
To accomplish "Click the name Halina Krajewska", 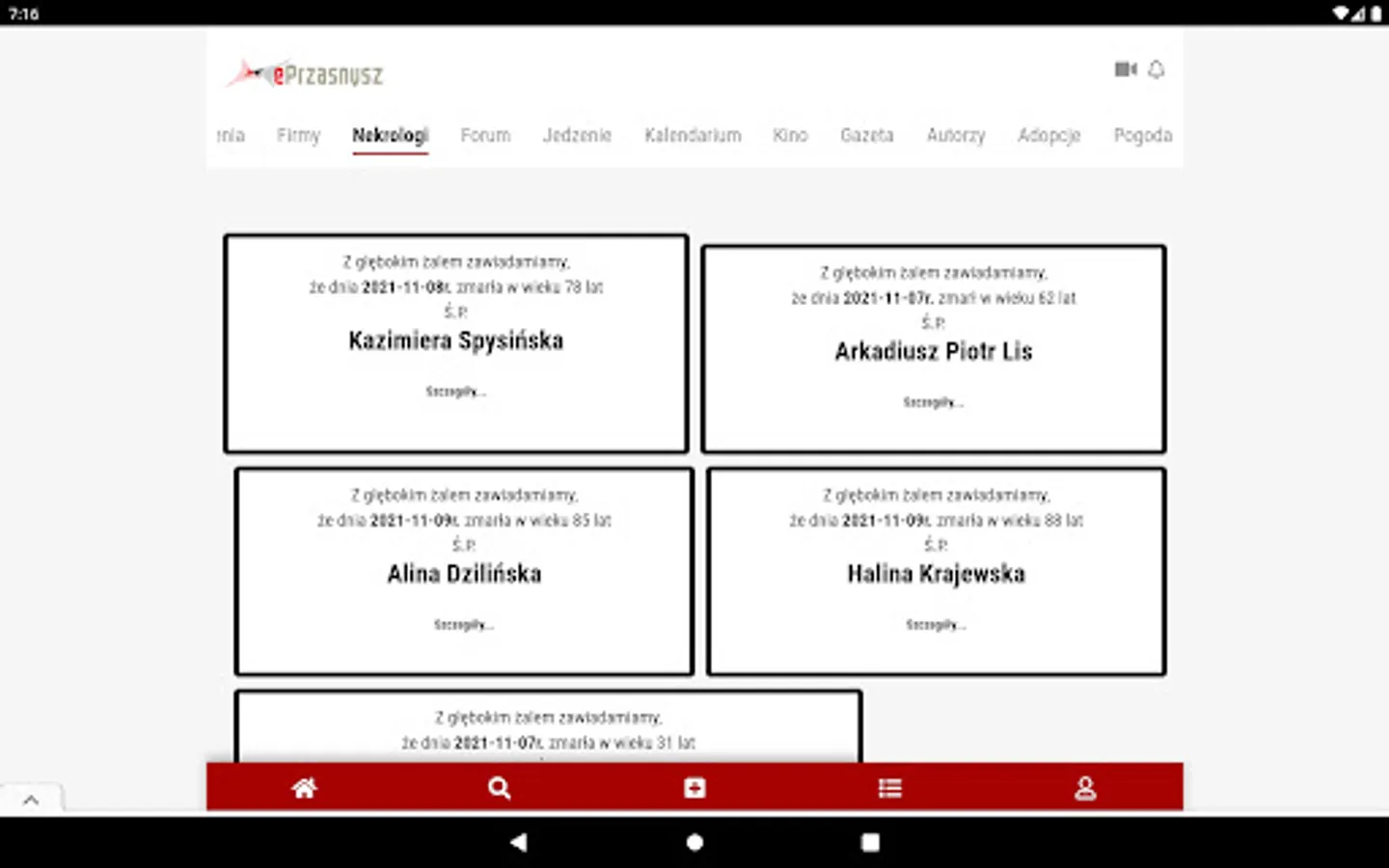I will pos(936,574).
